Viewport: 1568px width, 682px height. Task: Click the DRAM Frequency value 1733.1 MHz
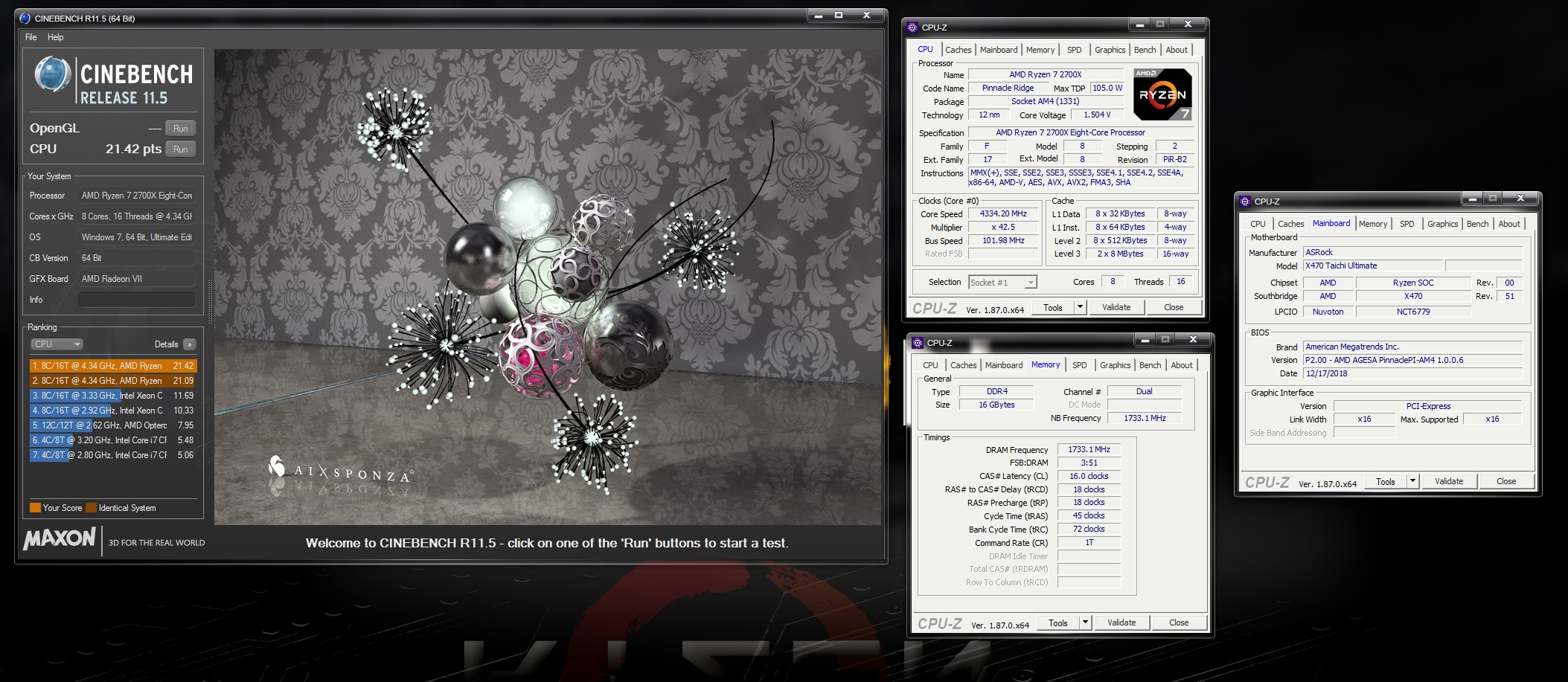[x=1089, y=450]
